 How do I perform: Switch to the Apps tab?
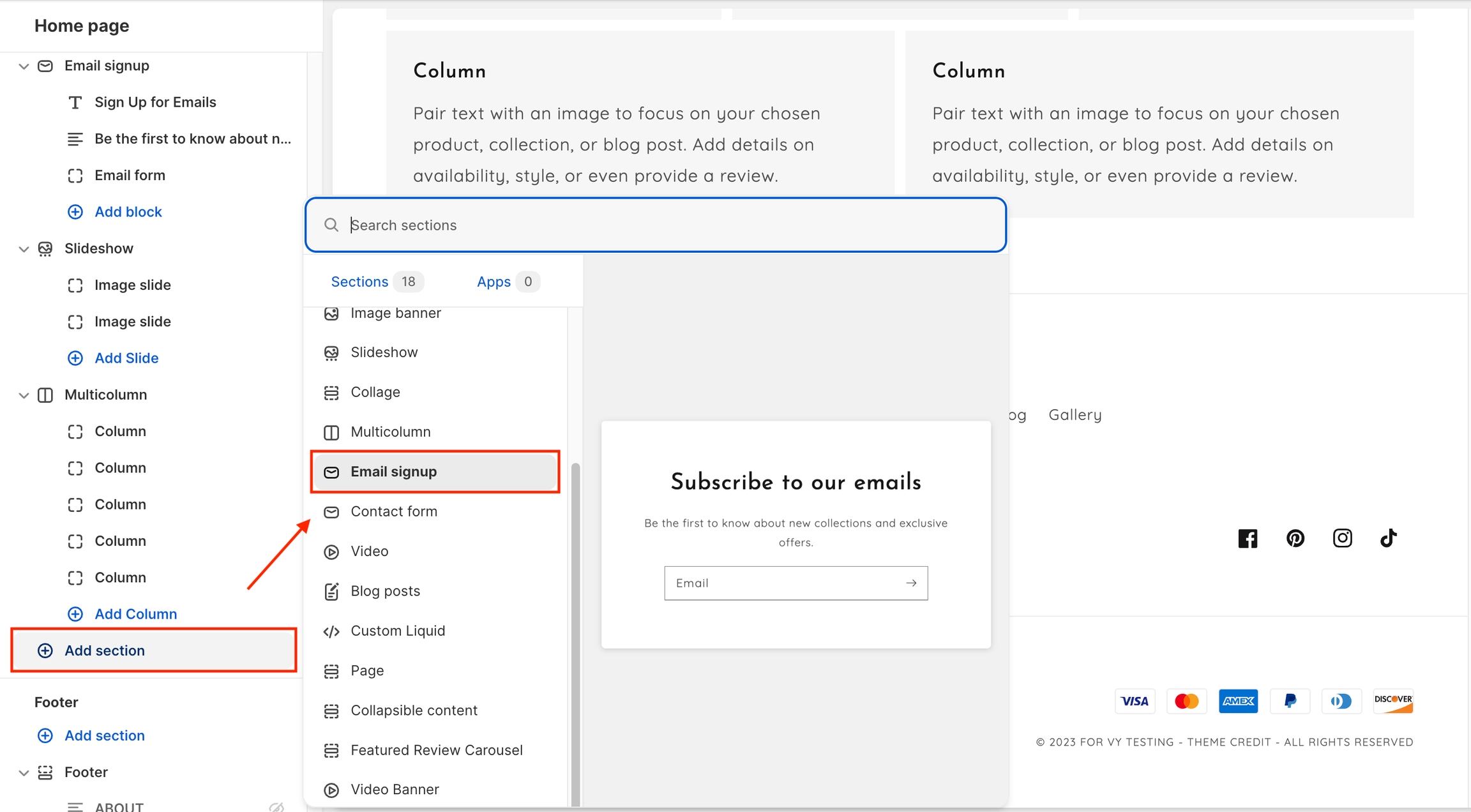[494, 282]
